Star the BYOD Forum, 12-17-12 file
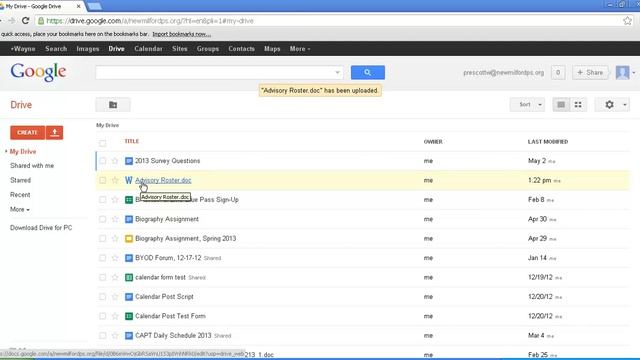 coord(115,258)
